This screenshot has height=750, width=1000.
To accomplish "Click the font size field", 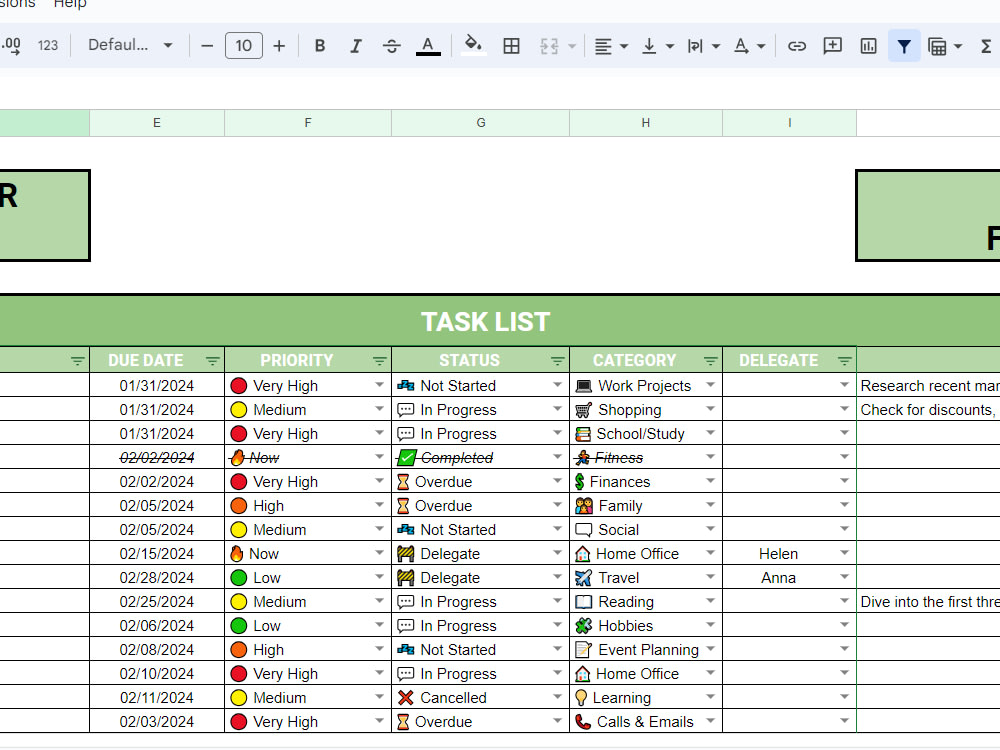I will [244, 46].
